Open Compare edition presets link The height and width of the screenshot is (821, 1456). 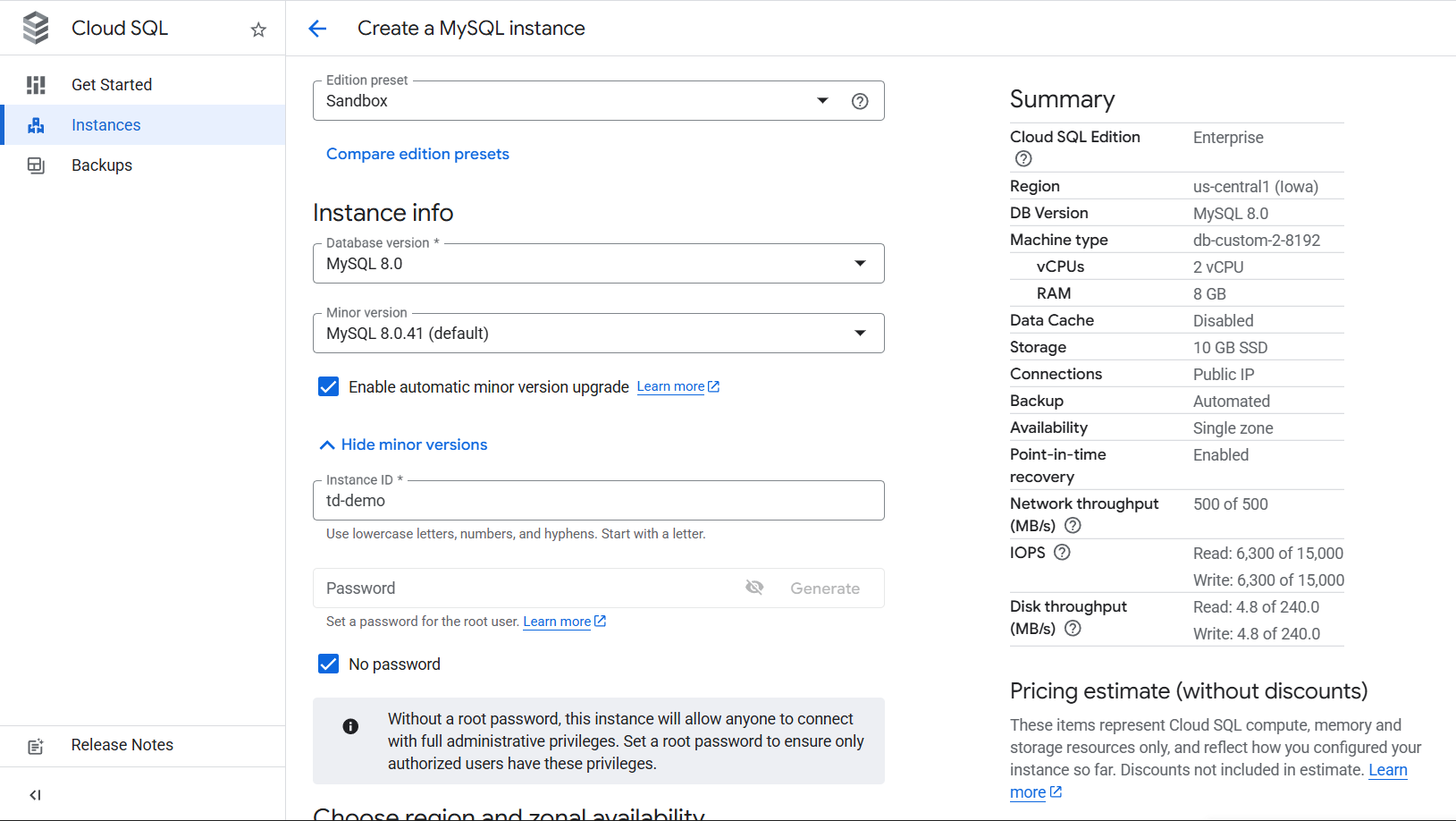coord(417,154)
